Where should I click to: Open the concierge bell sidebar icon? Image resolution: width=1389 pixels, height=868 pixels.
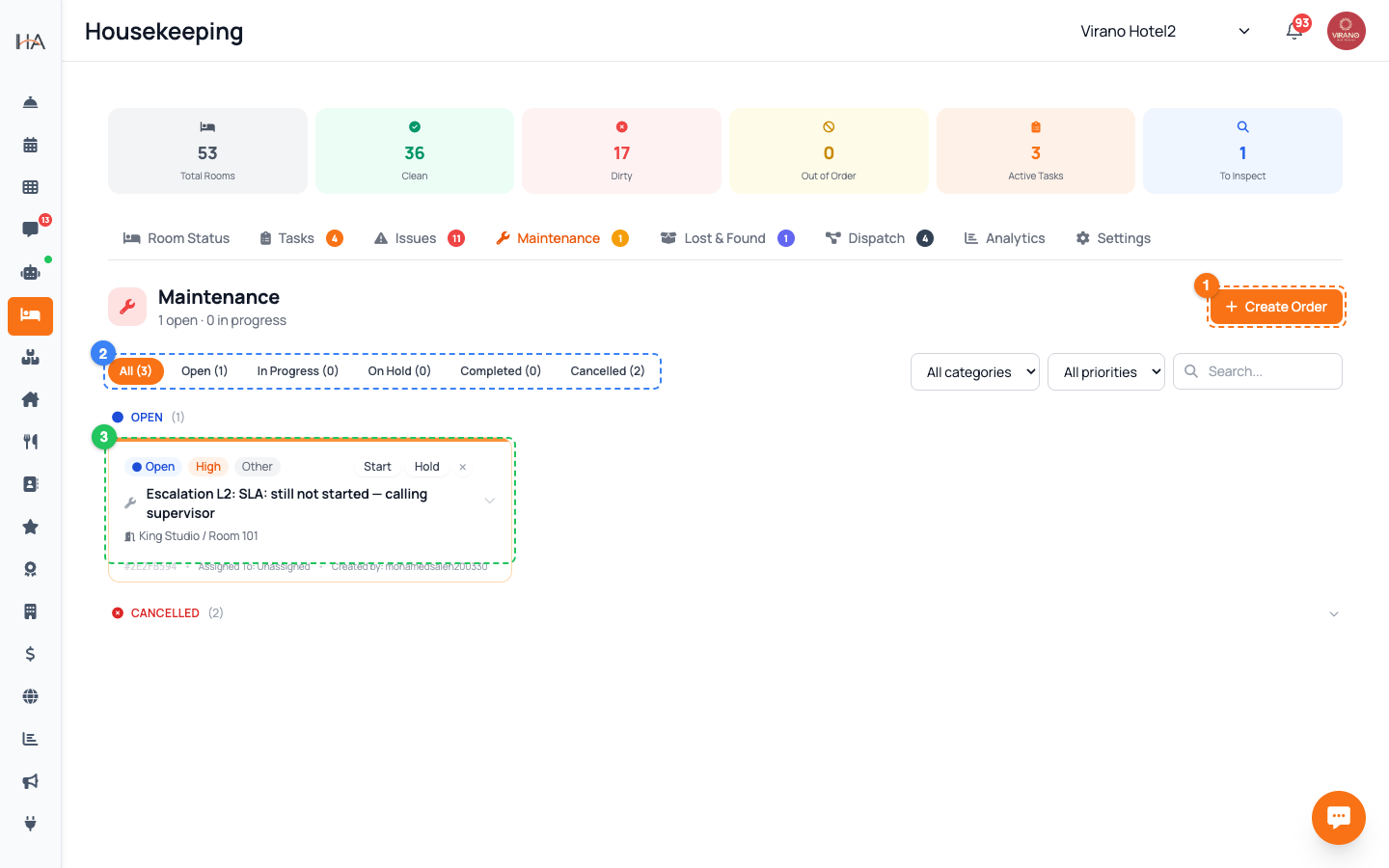[x=30, y=102]
